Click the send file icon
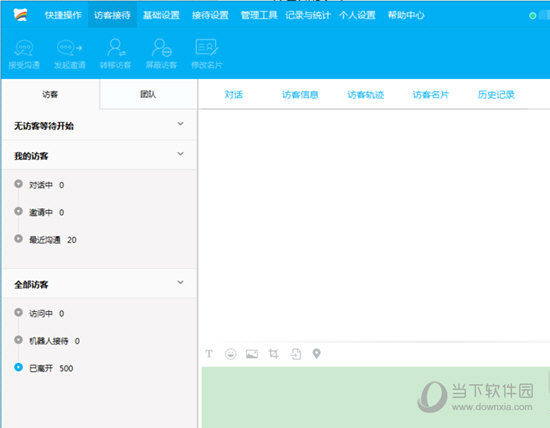 coord(295,354)
